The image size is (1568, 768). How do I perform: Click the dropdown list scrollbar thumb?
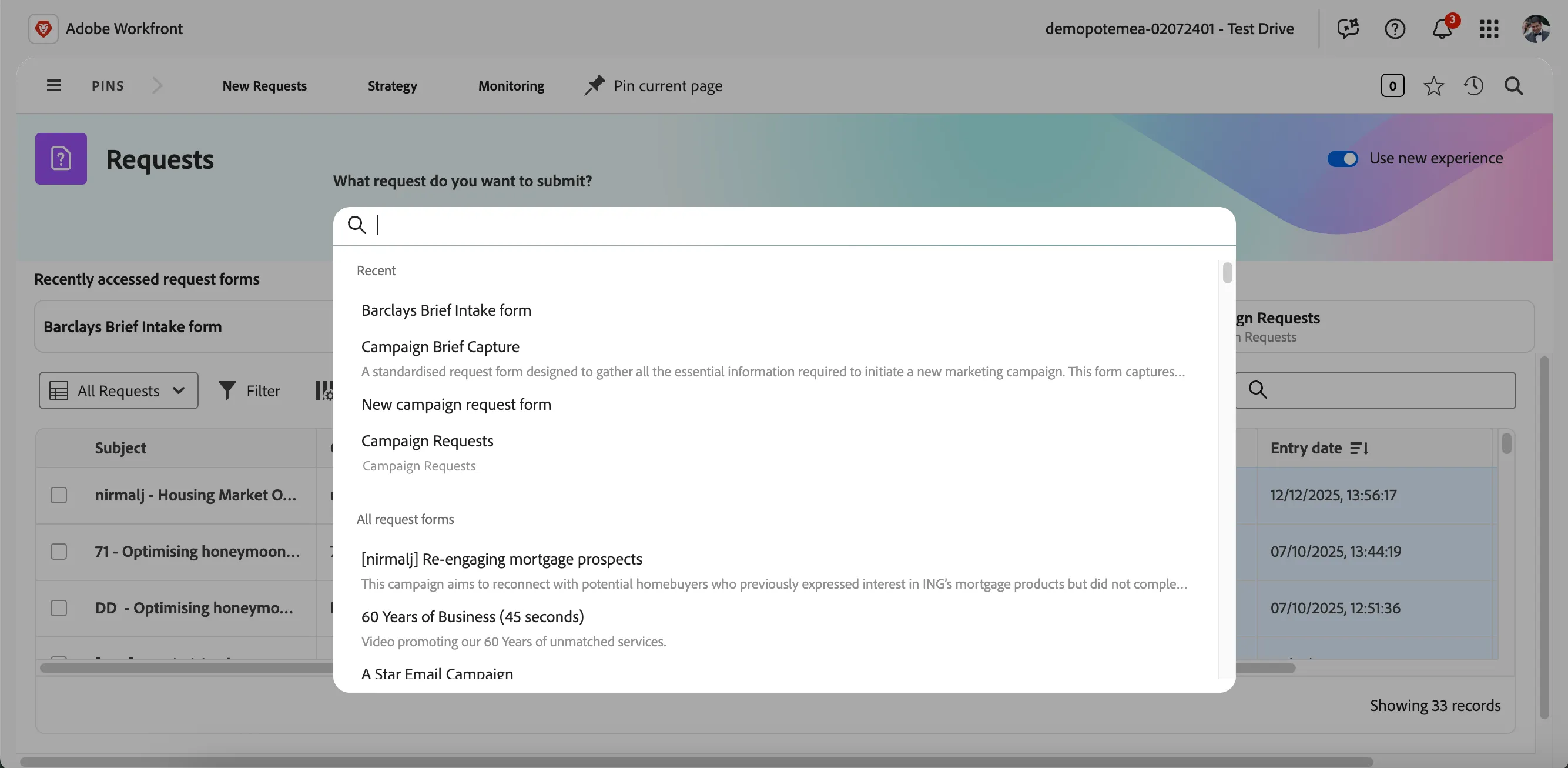click(1227, 273)
